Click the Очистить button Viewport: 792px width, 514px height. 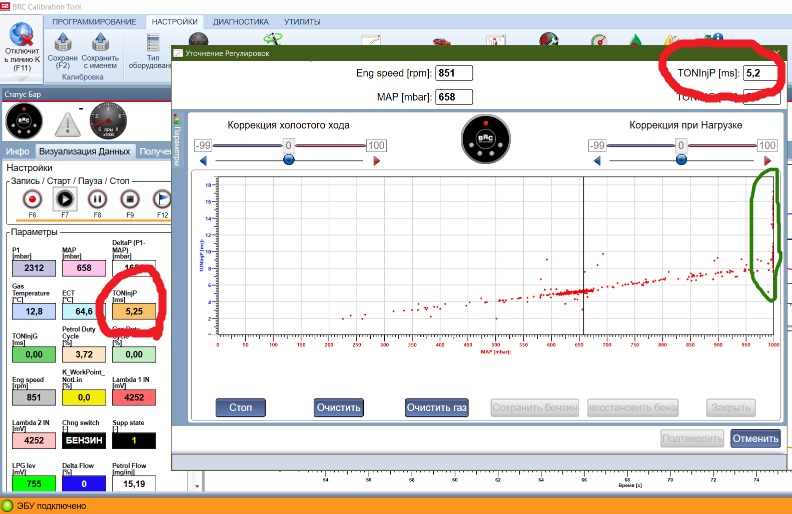(338, 408)
